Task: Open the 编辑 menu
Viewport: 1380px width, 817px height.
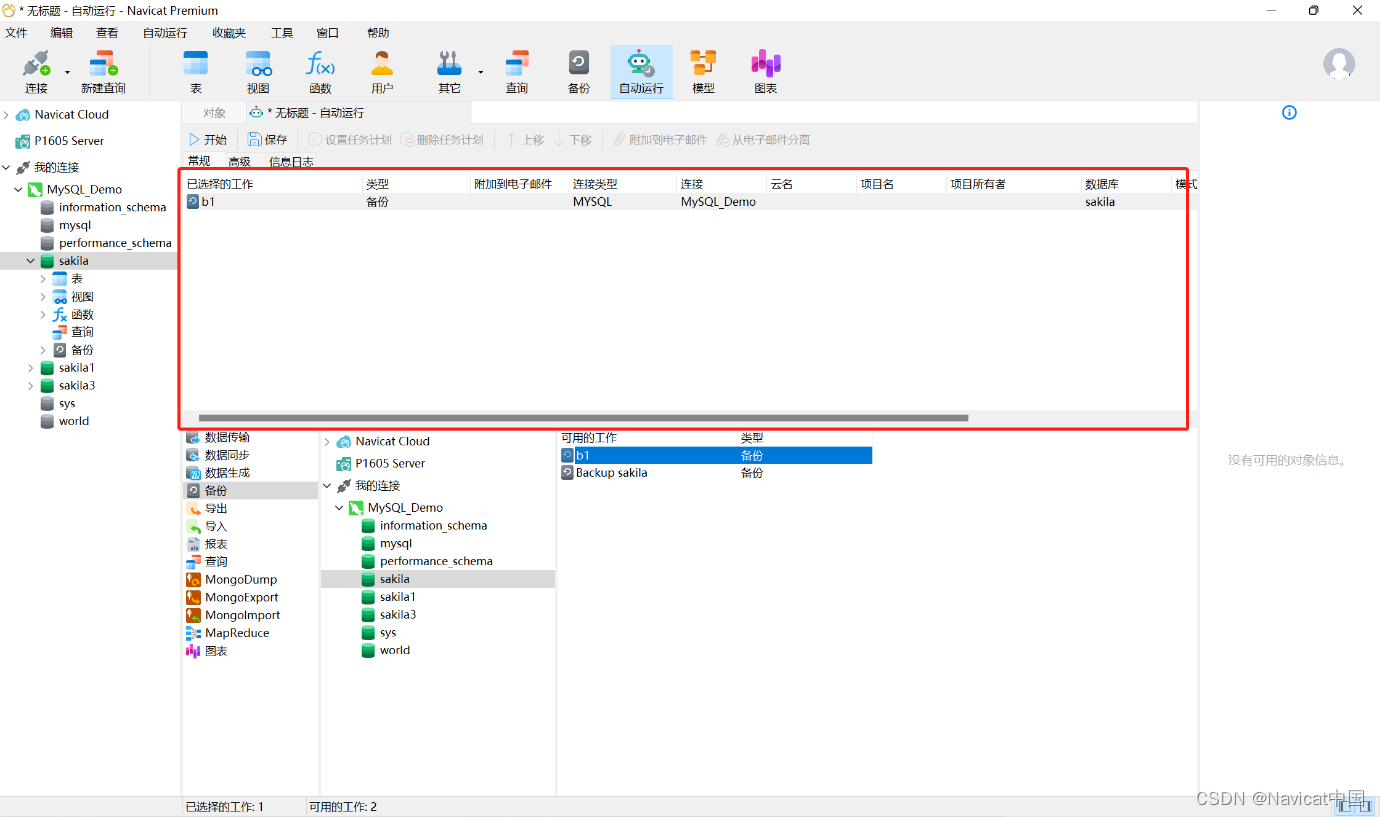Action: 62,33
